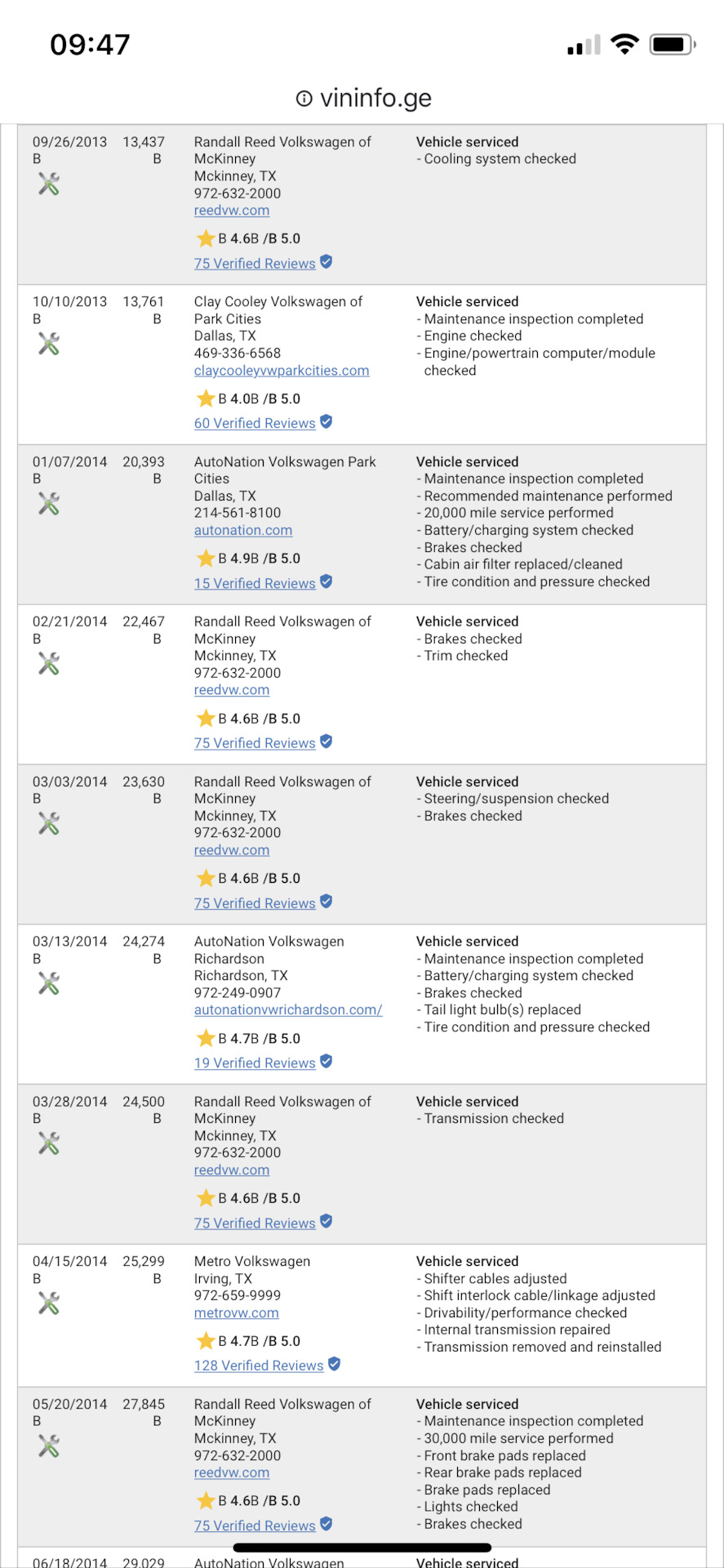Click the service tools icon for 04/15/2014
The width and height of the screenshot is (724, 1568).
coord(49,1303)
